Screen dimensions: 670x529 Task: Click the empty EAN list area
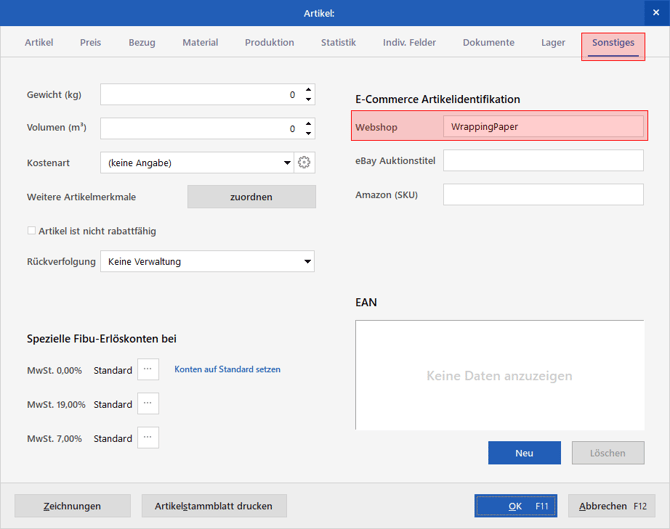[x=500, y=375]
